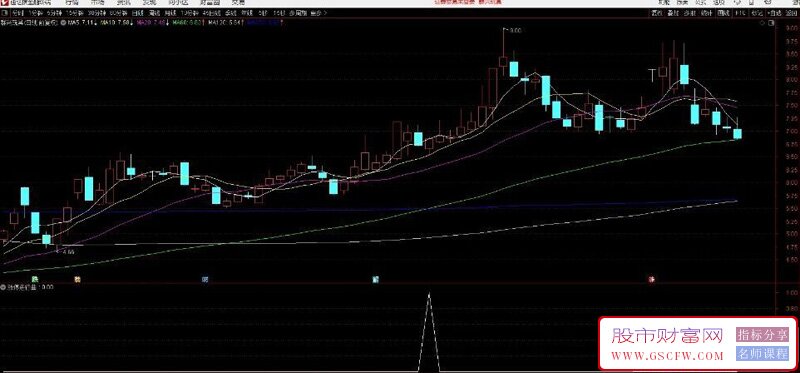Open the 指标分享 link in the watermark
This screenshot has height=373, width=800.
coord(762,335)
